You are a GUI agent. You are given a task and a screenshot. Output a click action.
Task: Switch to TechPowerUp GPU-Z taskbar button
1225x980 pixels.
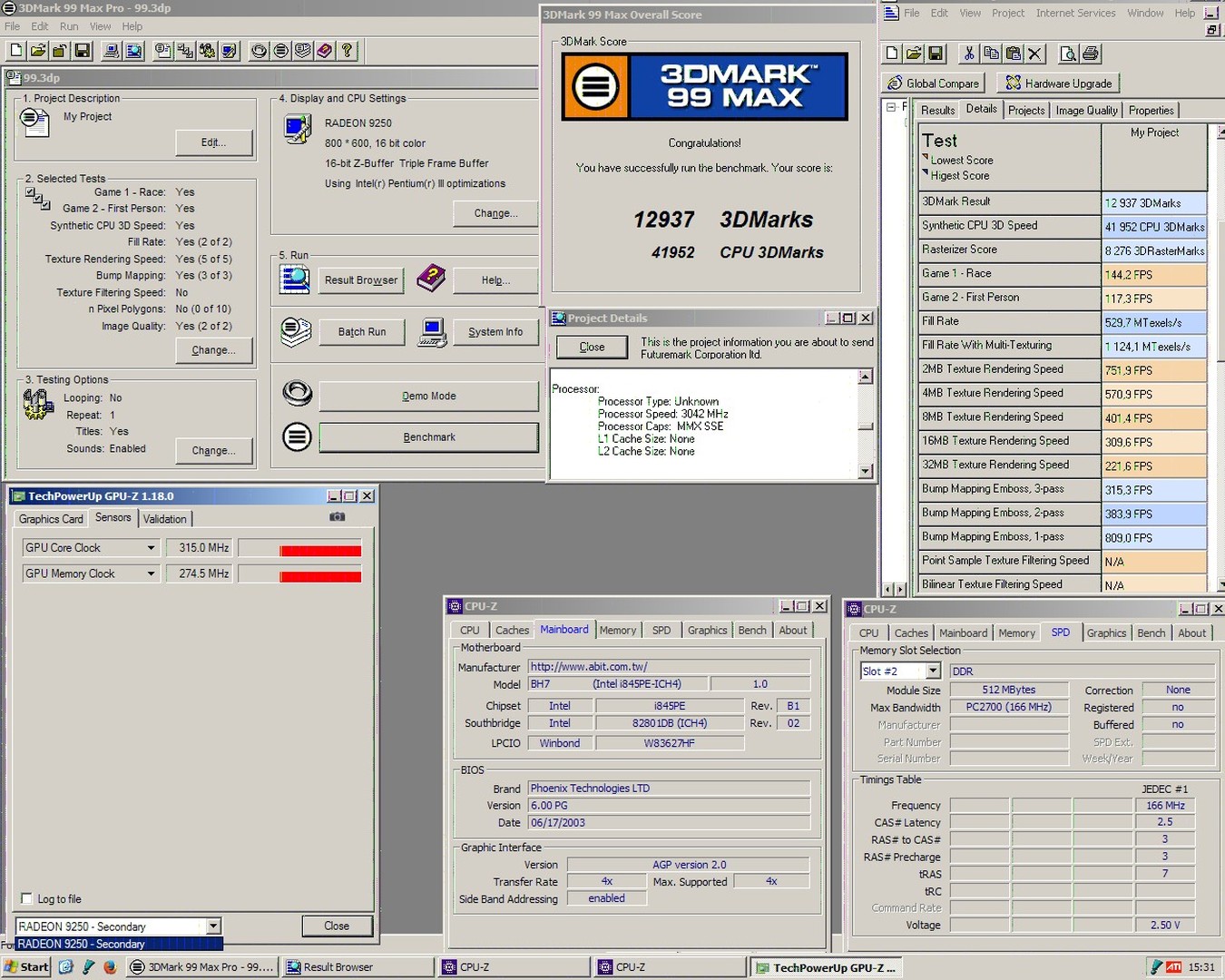tap(827, 967)
